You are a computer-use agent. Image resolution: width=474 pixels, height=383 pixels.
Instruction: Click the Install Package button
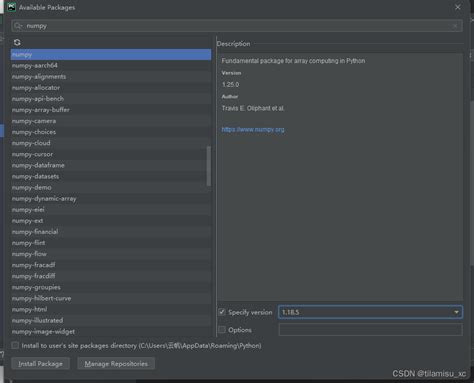[40, 364]
